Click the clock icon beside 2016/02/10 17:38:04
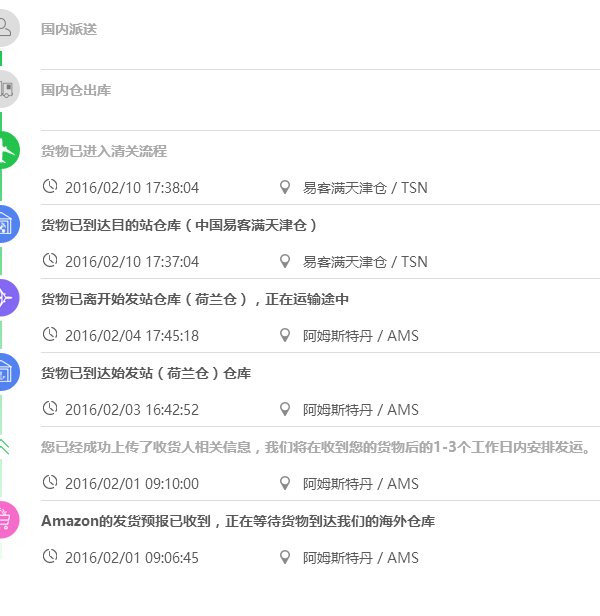Image resolution: width=600 pixels, height=616 pixels. tap(50, 187)
